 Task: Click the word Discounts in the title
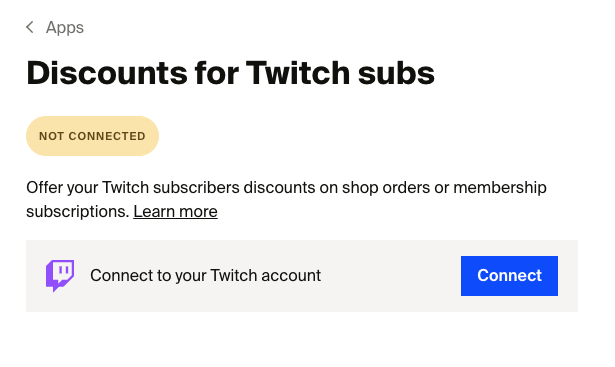(107, 73)
